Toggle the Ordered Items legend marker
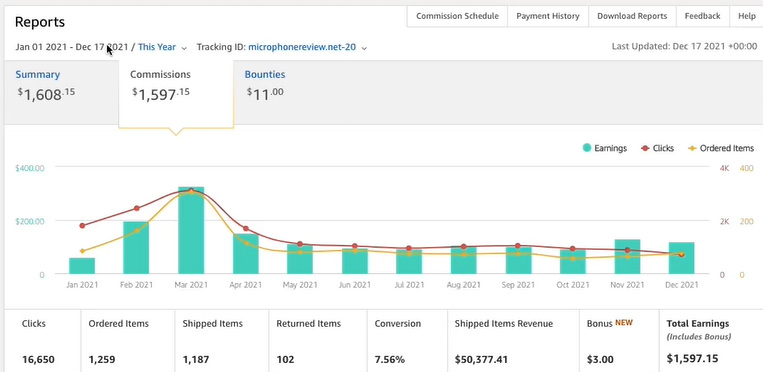This screenshot has height=372, width=763. click(692, 148)
